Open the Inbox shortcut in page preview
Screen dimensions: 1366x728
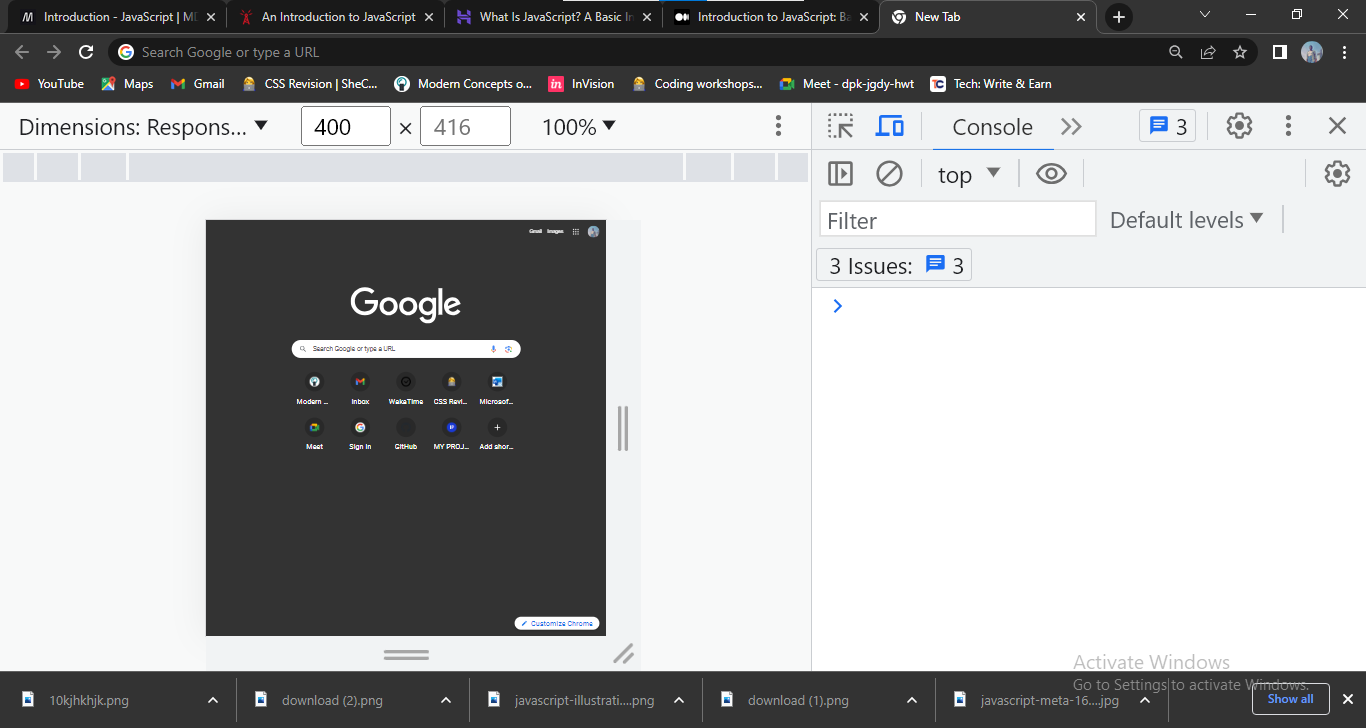click(360, 388)
